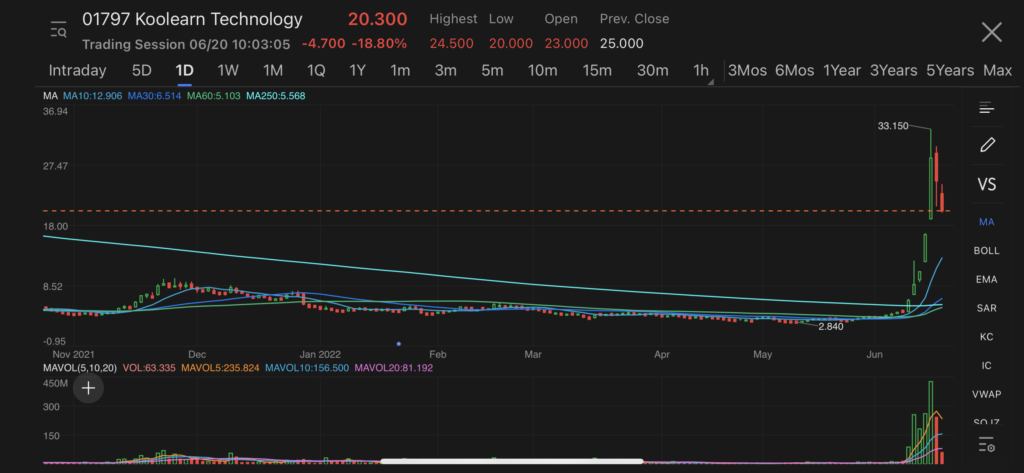This screenshot has height=473, width=1024.
Task: Toggle the VWAP indicator
Action: pos(986,395)
